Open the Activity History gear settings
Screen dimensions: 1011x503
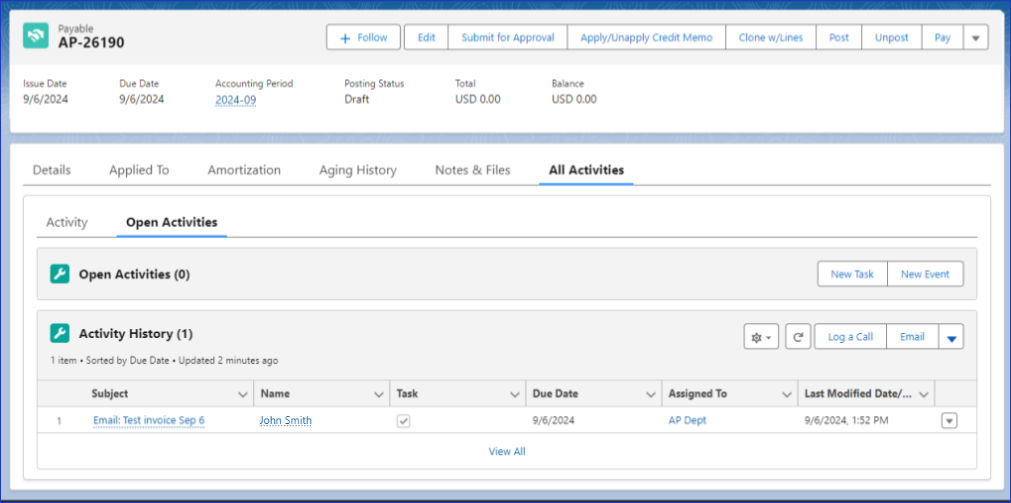(x=761, y=337)
